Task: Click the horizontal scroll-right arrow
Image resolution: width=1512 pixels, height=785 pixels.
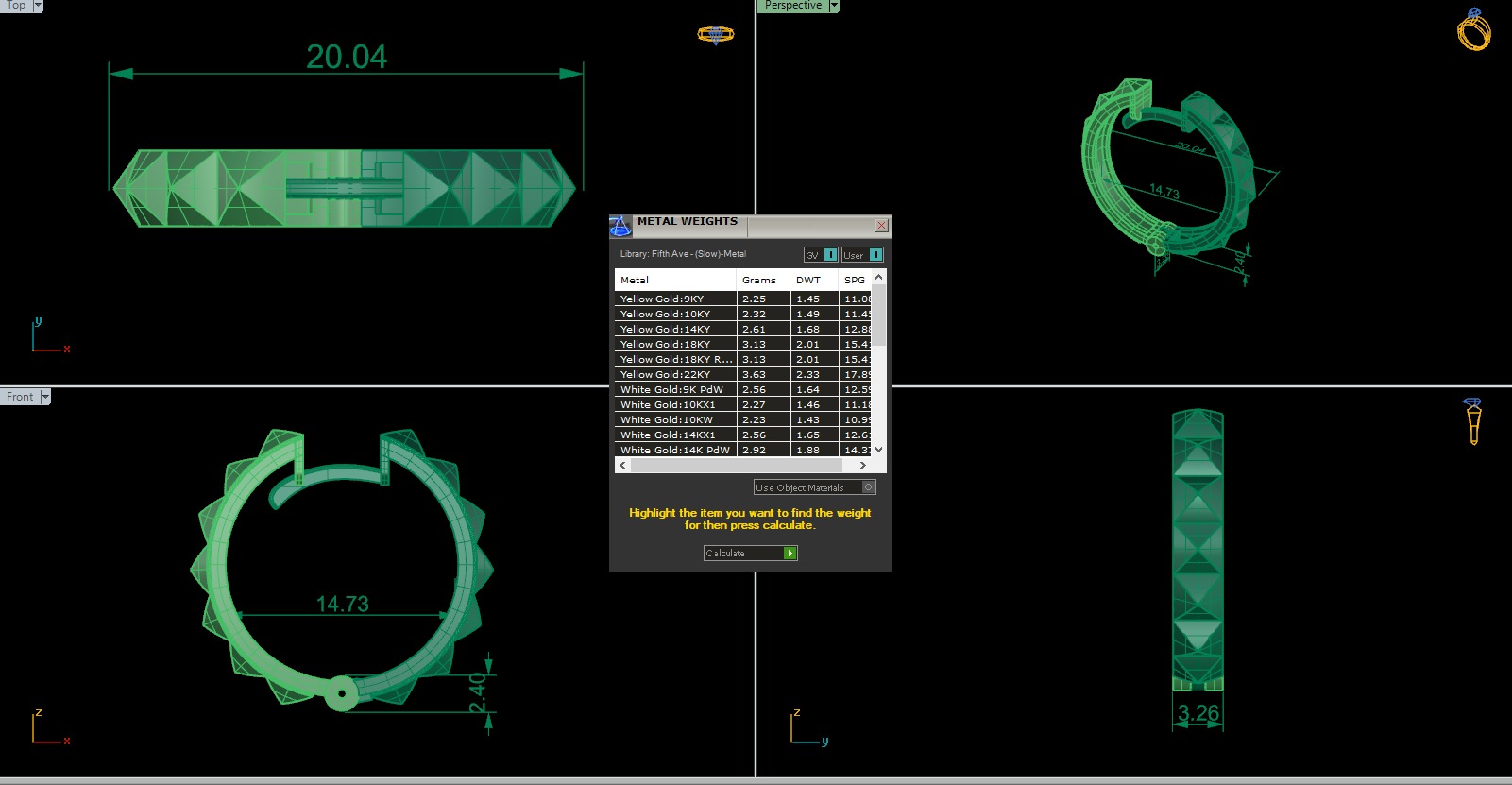Action: click(x=862, y=465)
